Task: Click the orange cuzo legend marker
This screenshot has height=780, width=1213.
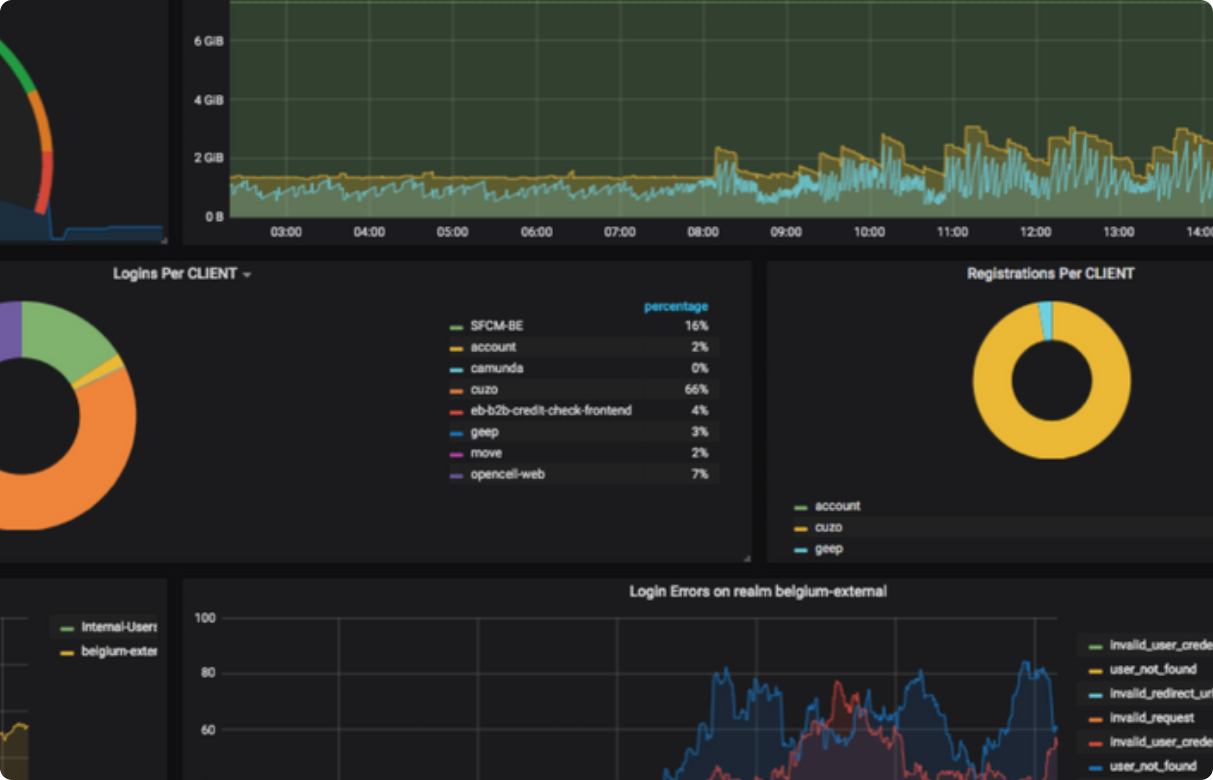Action: pyautogui.click(x=457, y=389)
